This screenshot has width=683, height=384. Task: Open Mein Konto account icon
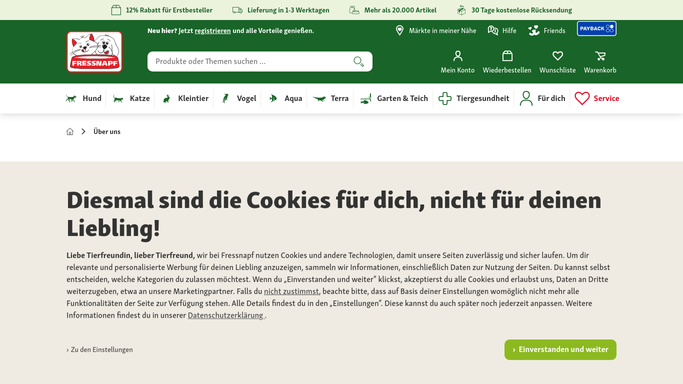pos(457,56)
